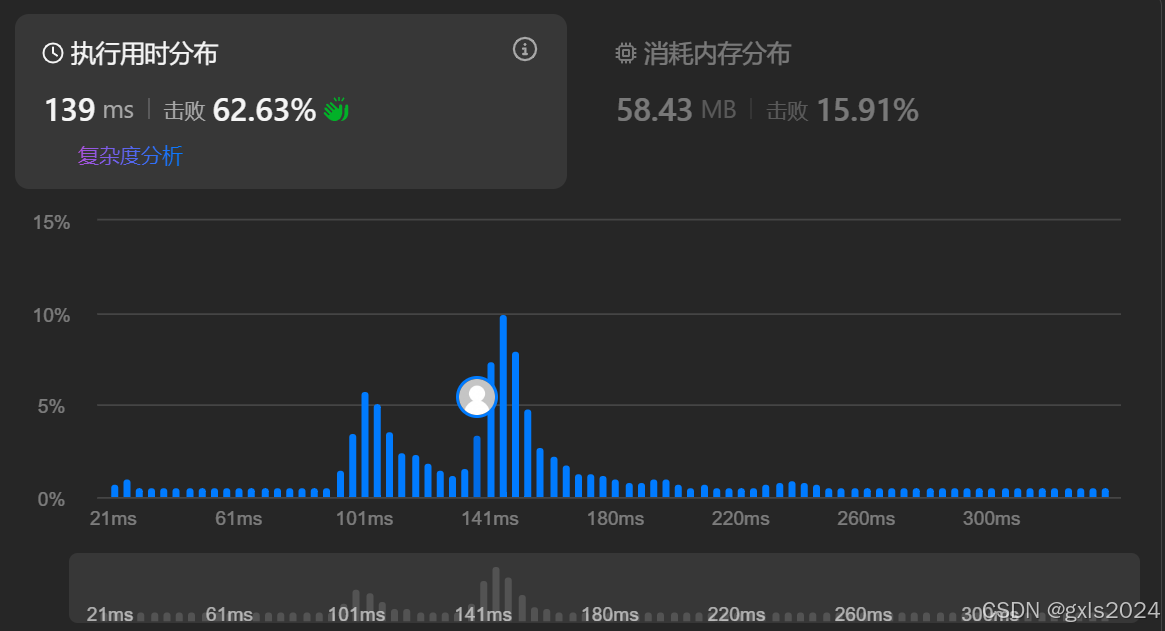Click the 0% y-axis label
The image size is (1165, 631).
click(51, 499)
